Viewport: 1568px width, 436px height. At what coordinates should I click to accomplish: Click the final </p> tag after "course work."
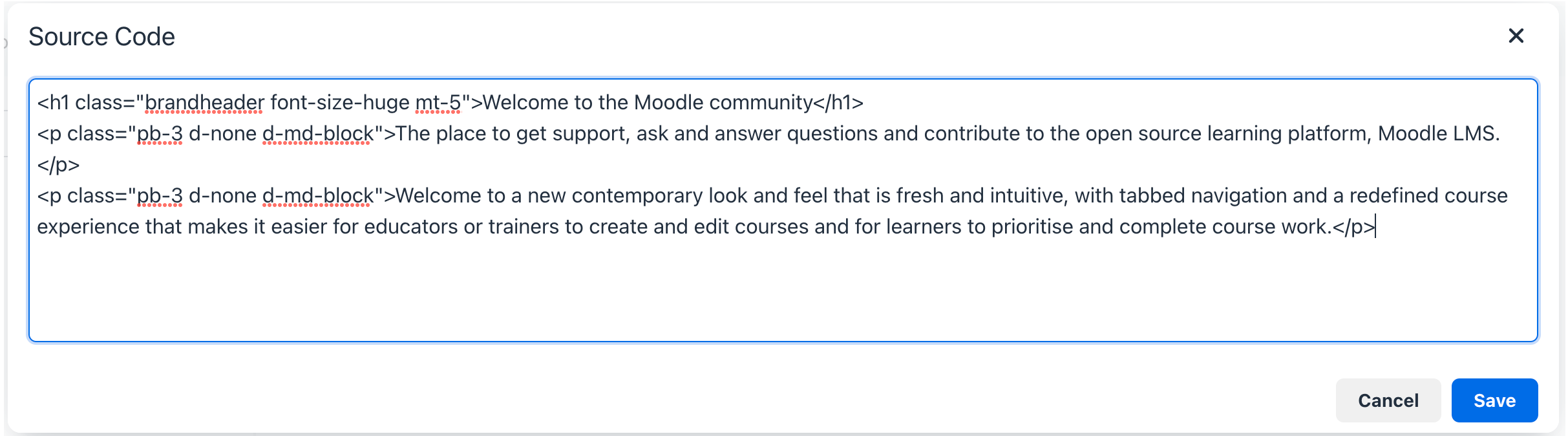click(x=1353, y=226)
